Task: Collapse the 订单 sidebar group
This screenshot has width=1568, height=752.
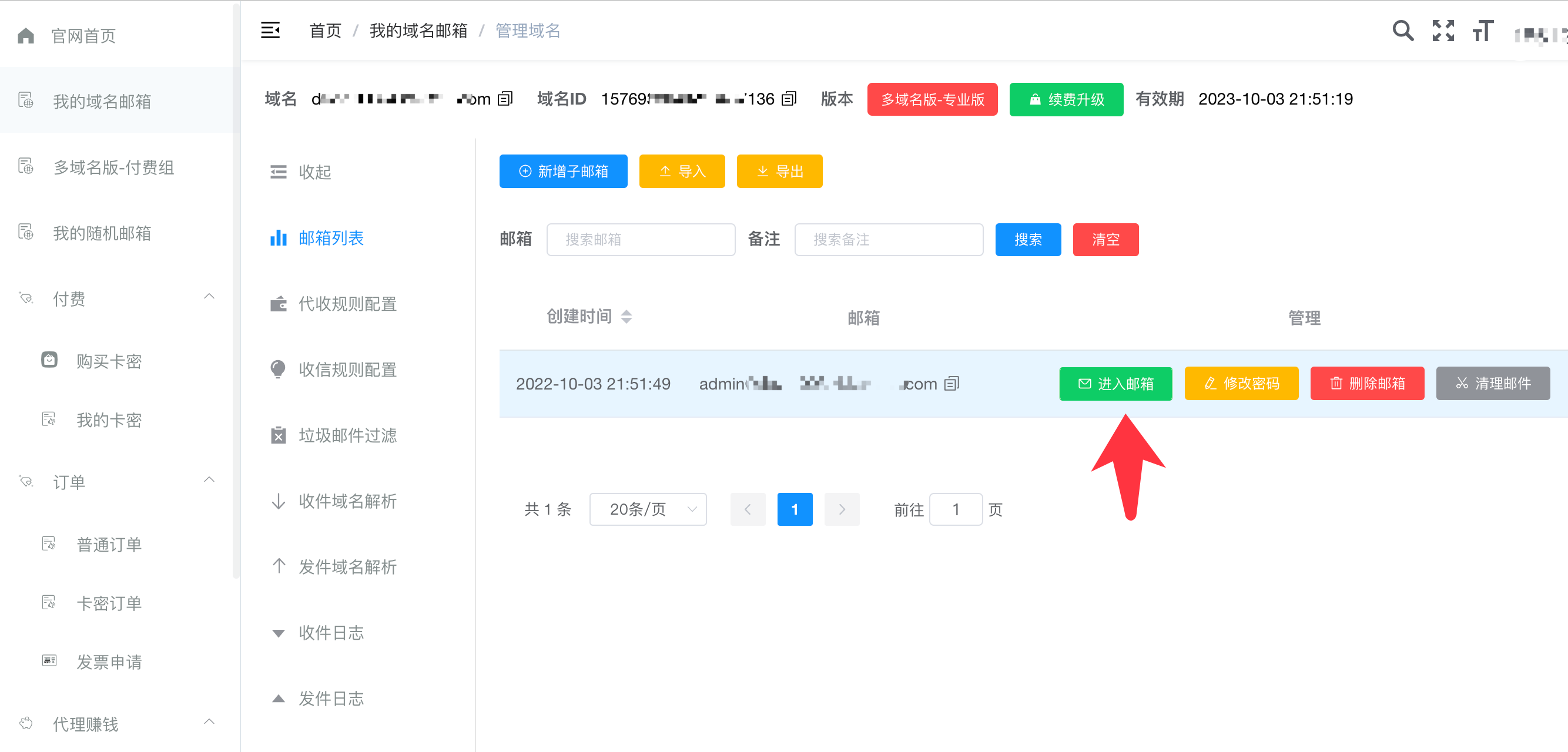Action: [x=209, y=480]
